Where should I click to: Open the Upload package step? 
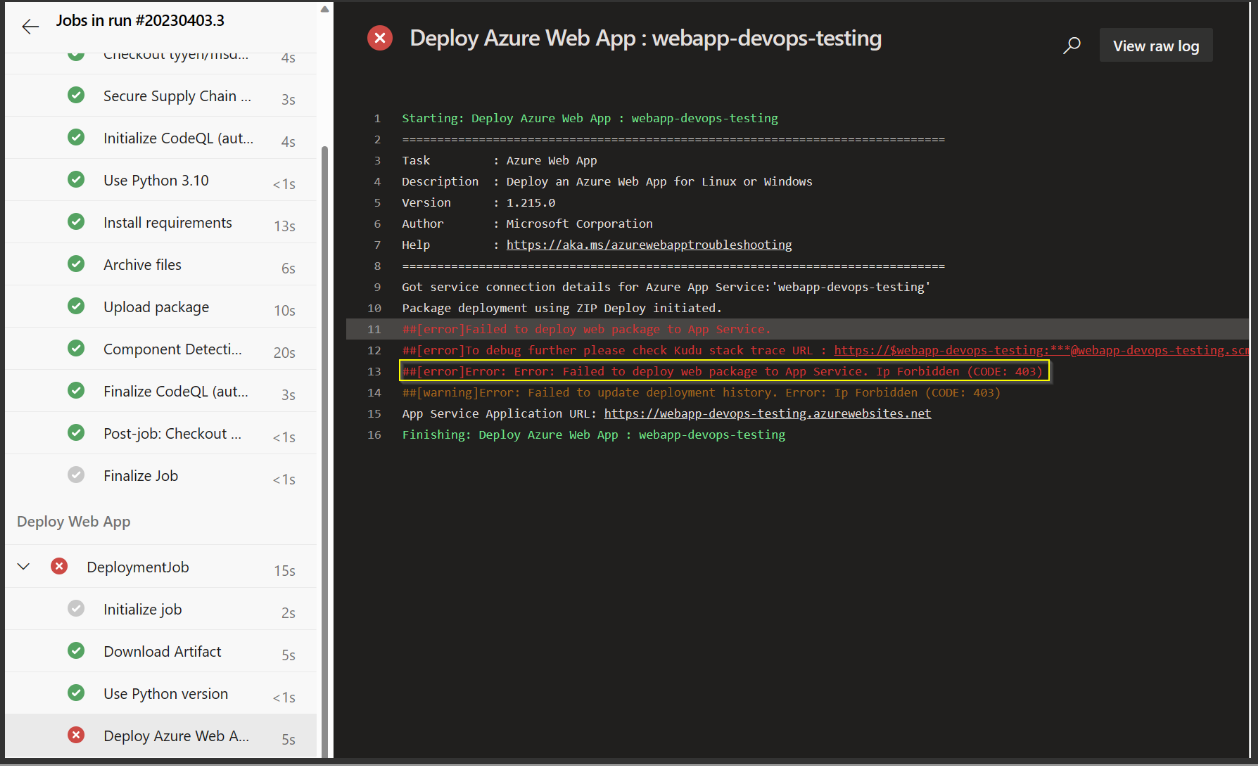161,306
